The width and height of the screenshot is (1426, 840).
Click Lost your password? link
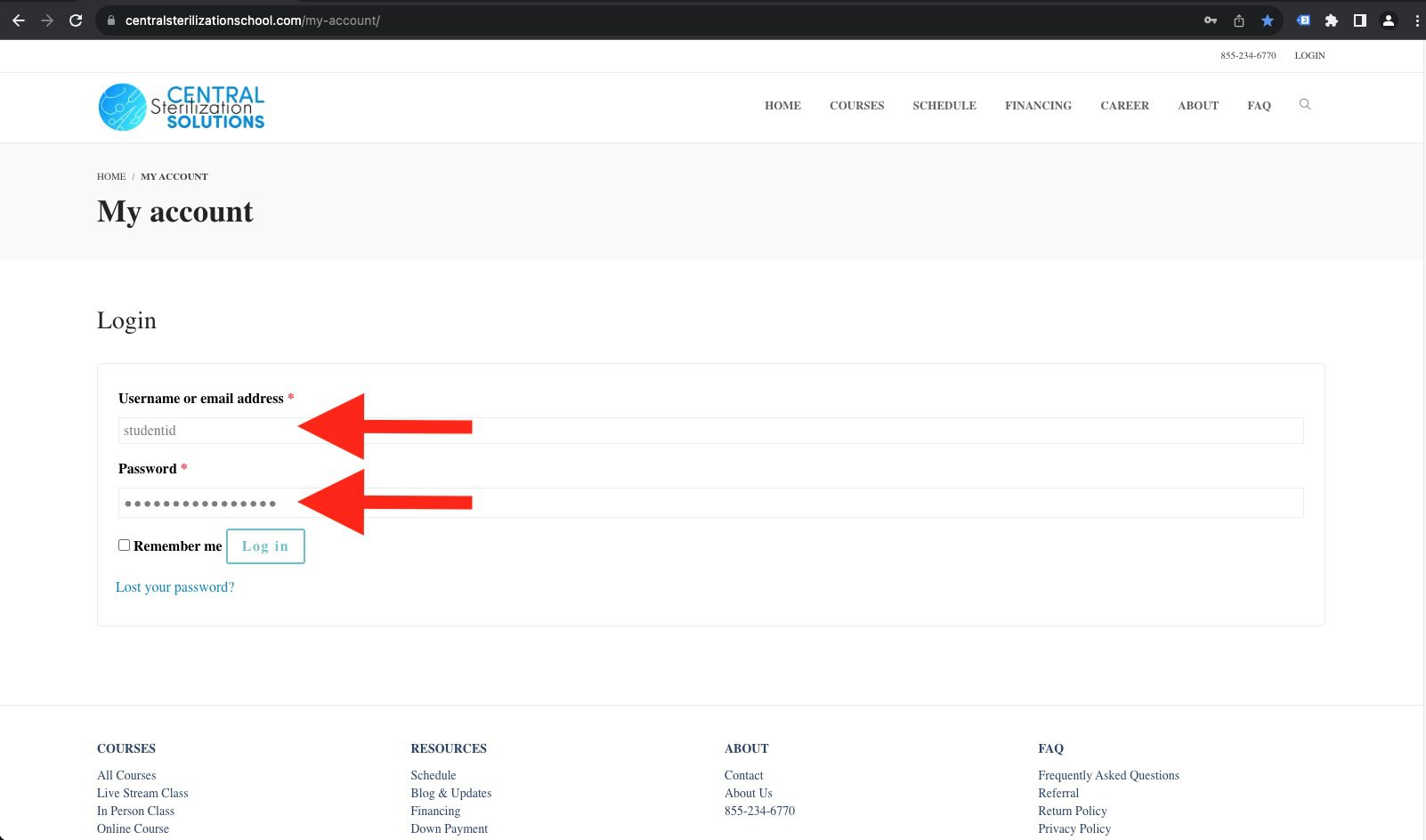coord(175,587)
